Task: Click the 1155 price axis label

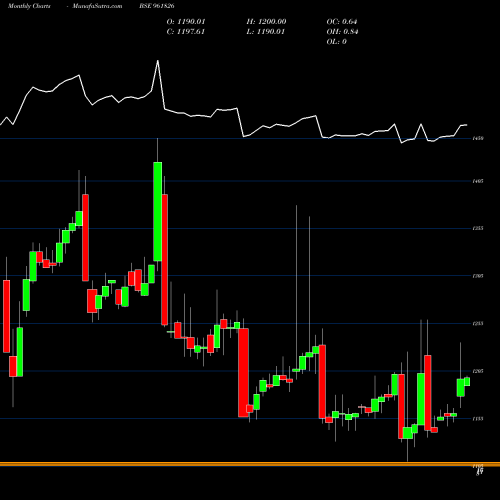Action: pos(478,419)
